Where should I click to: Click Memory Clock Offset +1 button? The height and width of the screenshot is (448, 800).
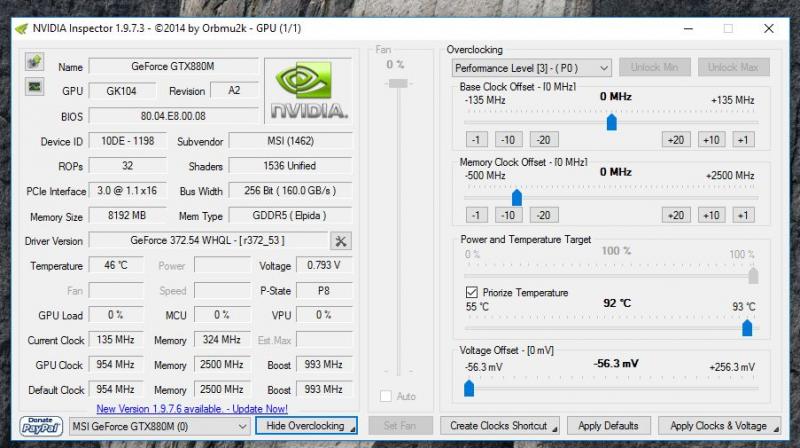tap(743, 215)
